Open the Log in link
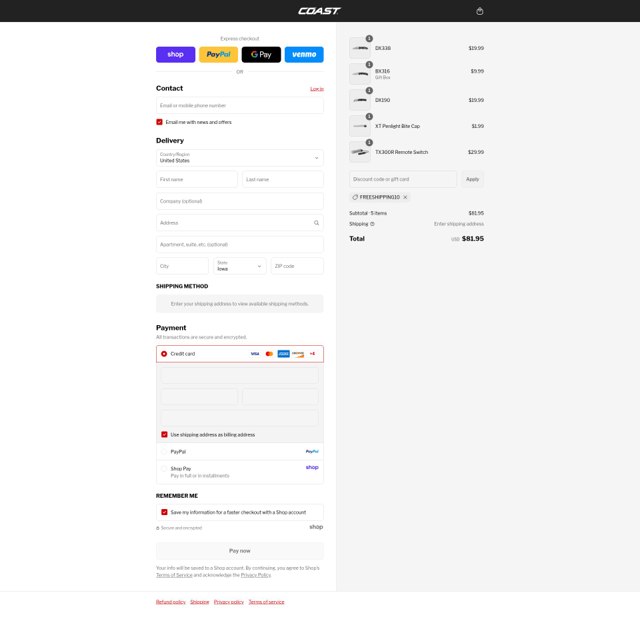 [x=317, y=89]
